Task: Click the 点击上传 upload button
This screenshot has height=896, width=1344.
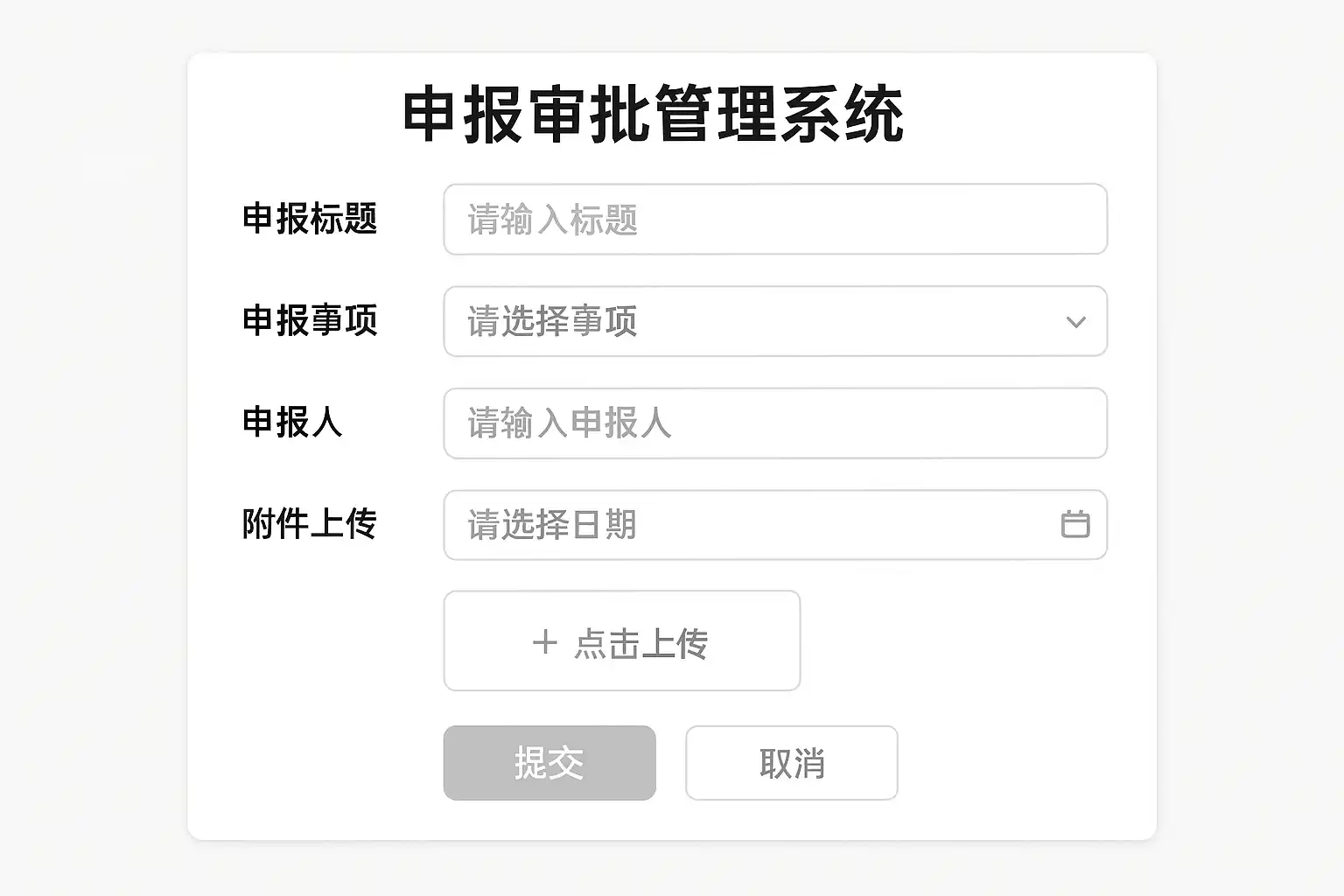Action: [x=621, y=641]
